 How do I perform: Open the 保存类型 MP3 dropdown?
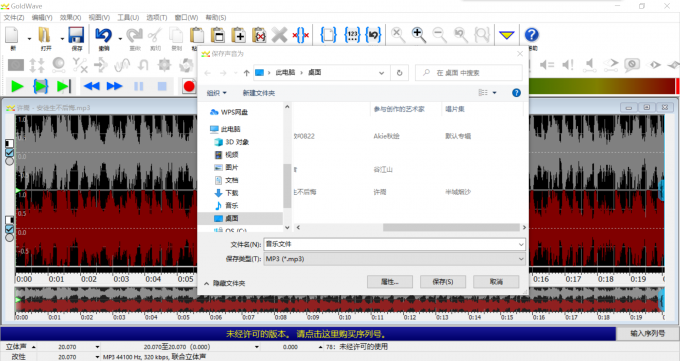click(x=394, y=259)
